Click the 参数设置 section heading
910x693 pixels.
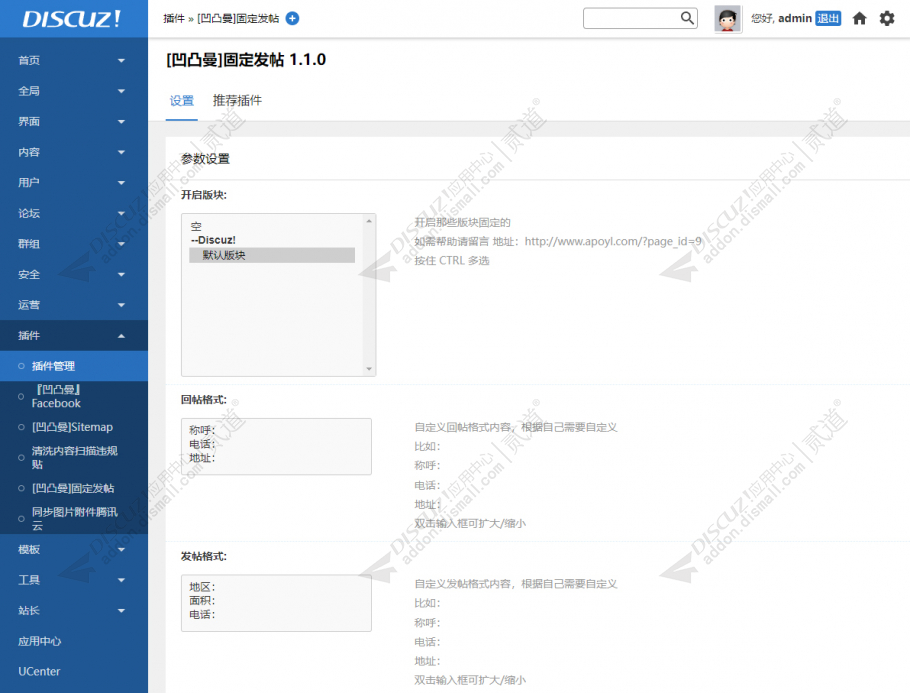coord(205,159)
